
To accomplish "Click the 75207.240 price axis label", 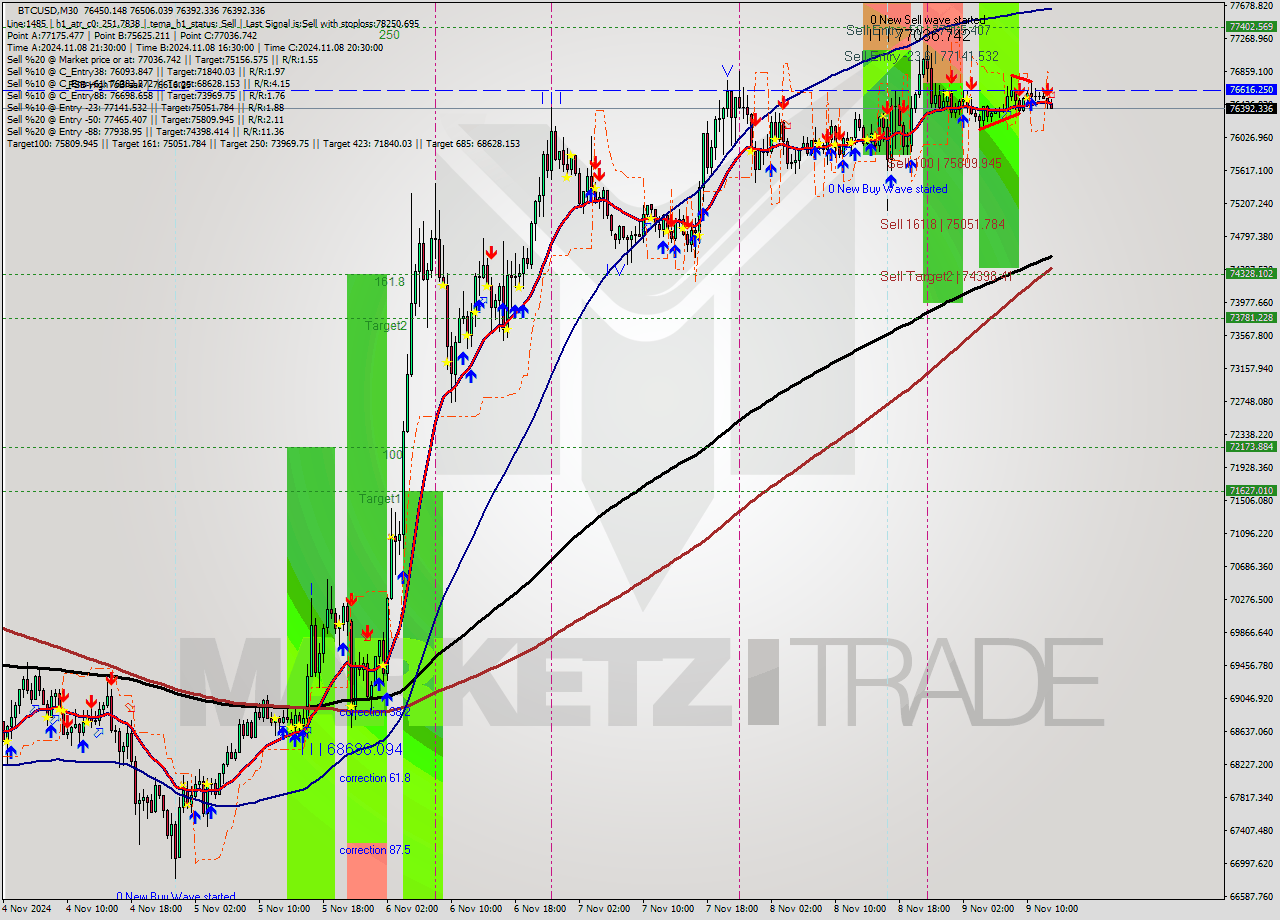I will pyautogui.click(x=1252, y=204).
